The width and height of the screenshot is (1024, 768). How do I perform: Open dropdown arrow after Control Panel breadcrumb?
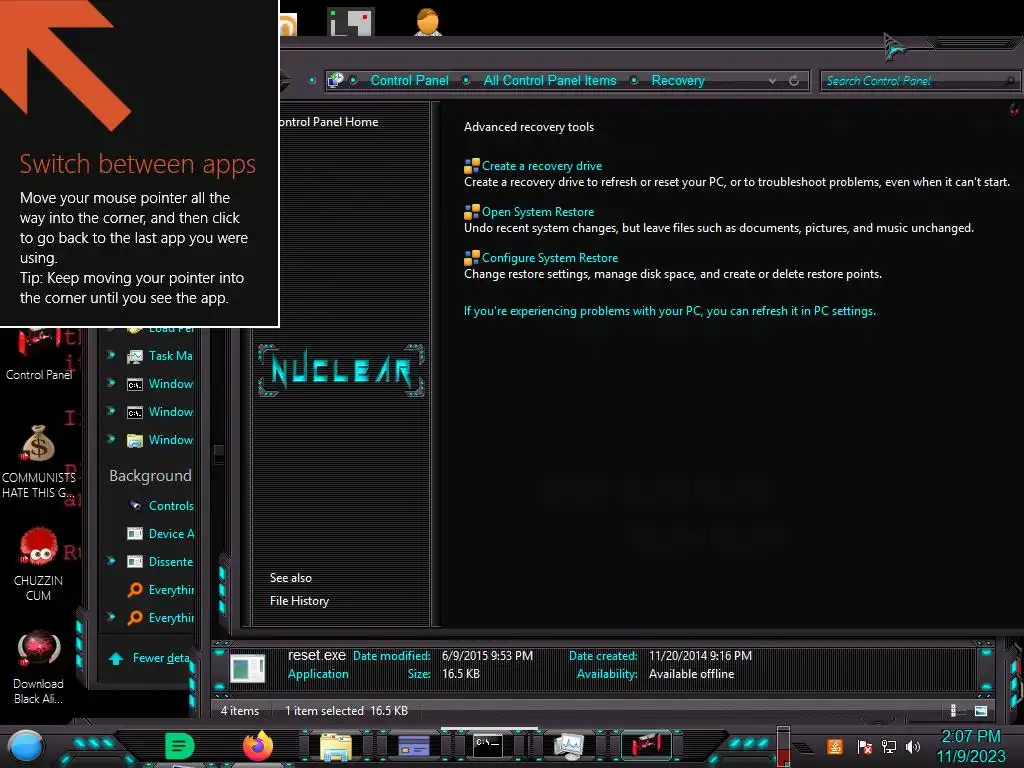[x=466, y=80]
